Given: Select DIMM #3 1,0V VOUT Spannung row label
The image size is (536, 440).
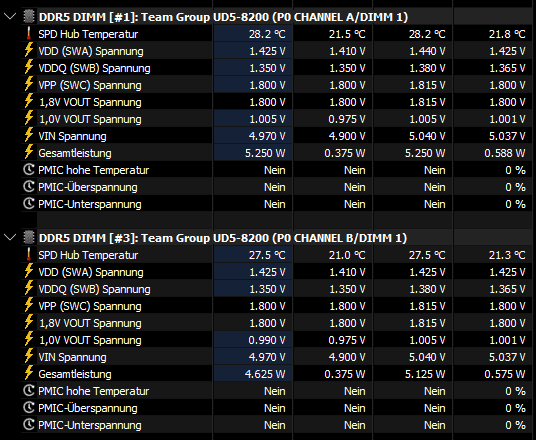Looking at the screenshot, I should 90,340.
